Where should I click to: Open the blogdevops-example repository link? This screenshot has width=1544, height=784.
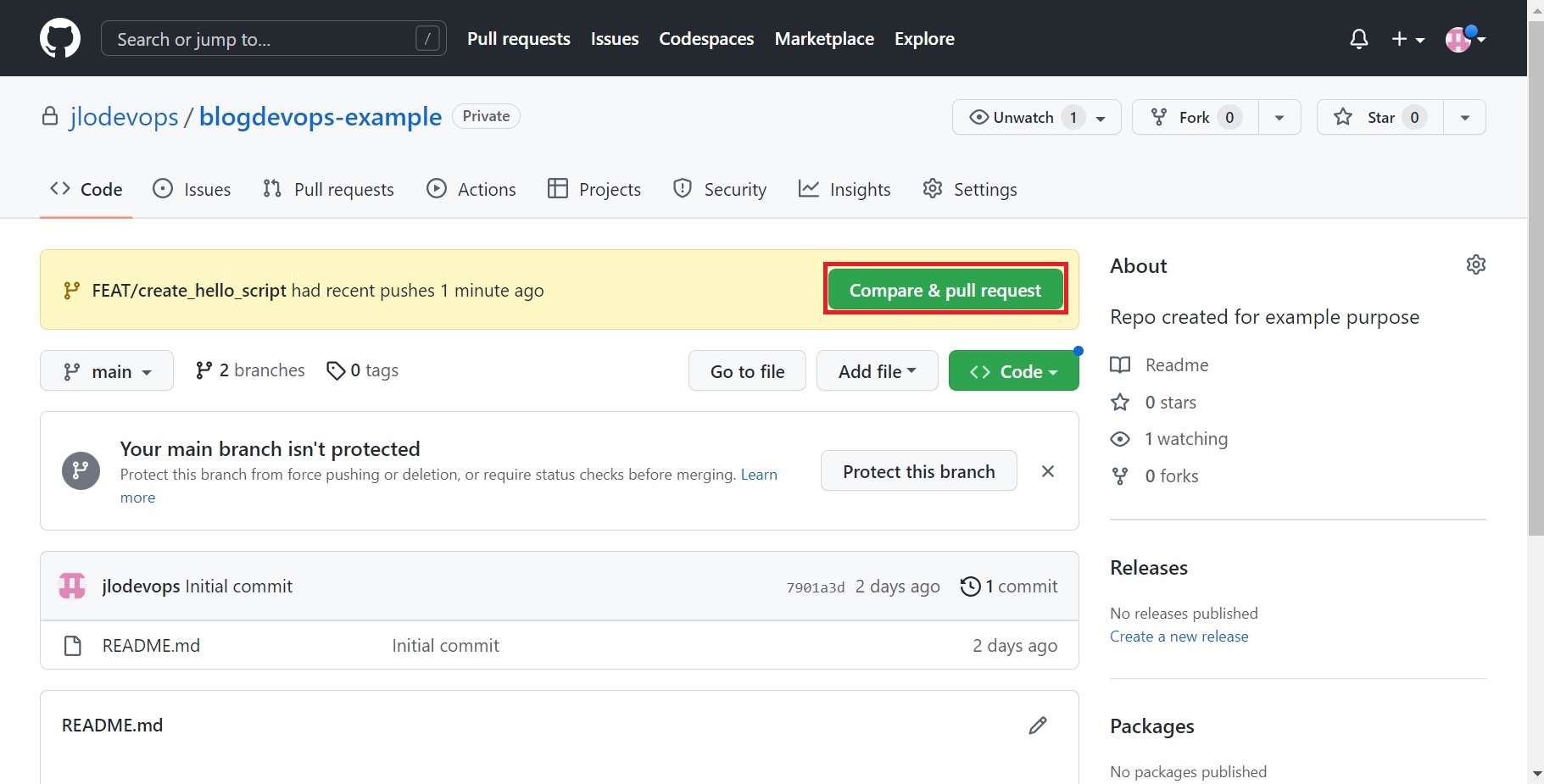321,117
